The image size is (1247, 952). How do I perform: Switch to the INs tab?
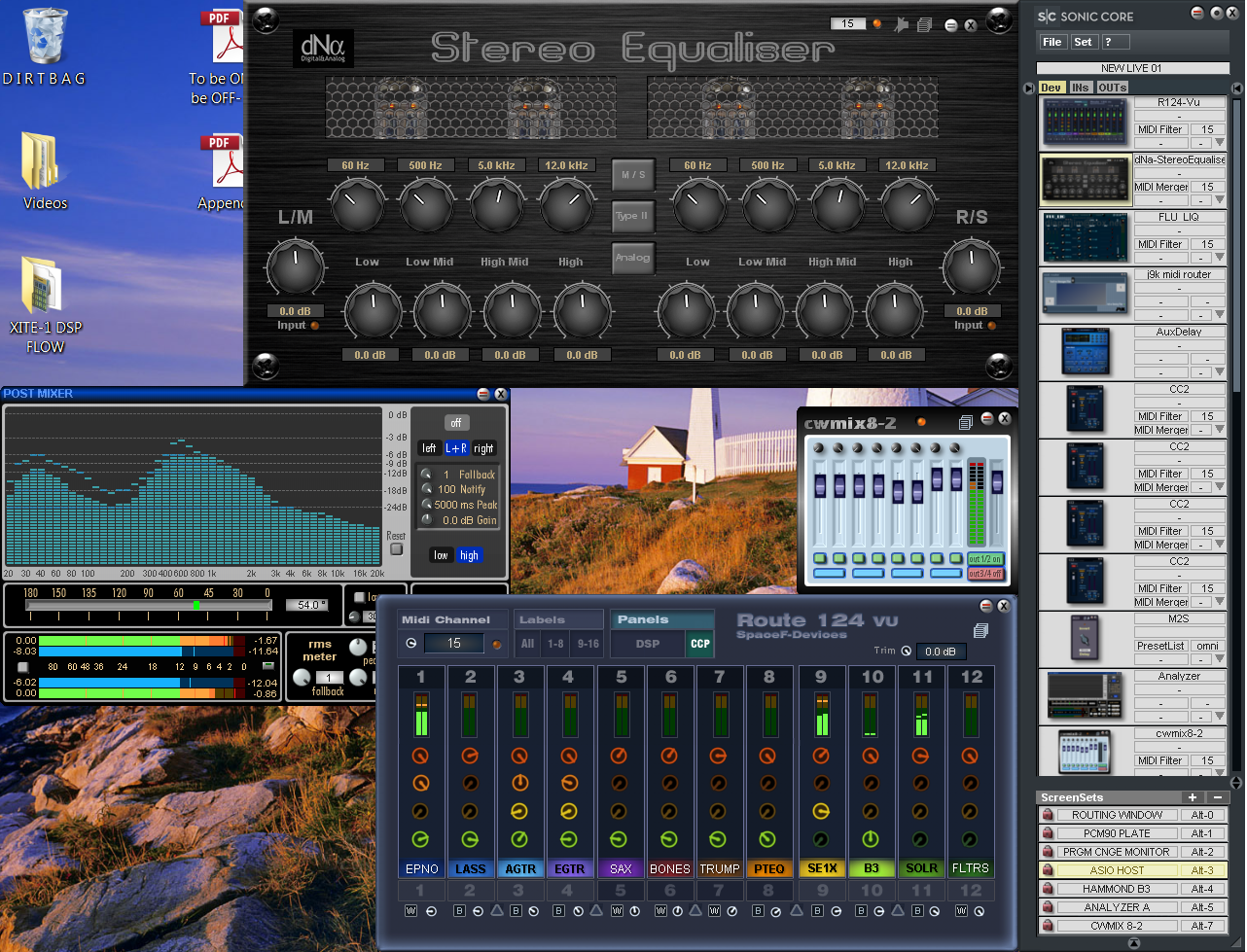click(1081, 88)
